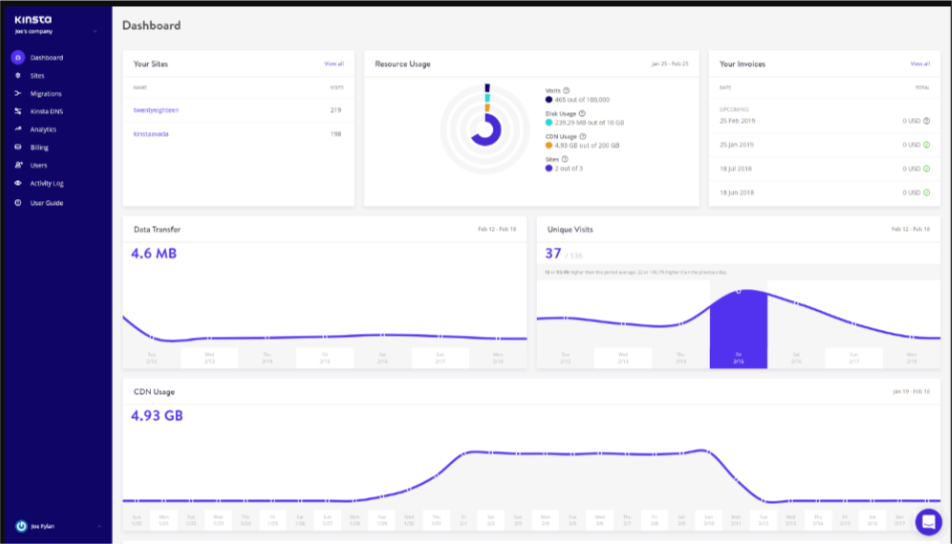The image size is (952, 544).
Task: Open Sites from the sidebar icon
Action: (x=18, y=76)
